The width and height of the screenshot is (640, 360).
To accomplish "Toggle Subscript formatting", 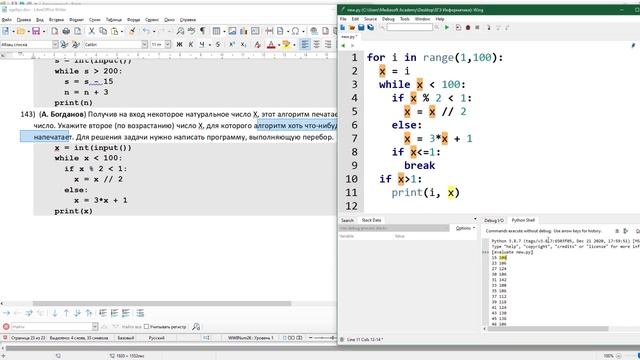I will coord(243,44).
